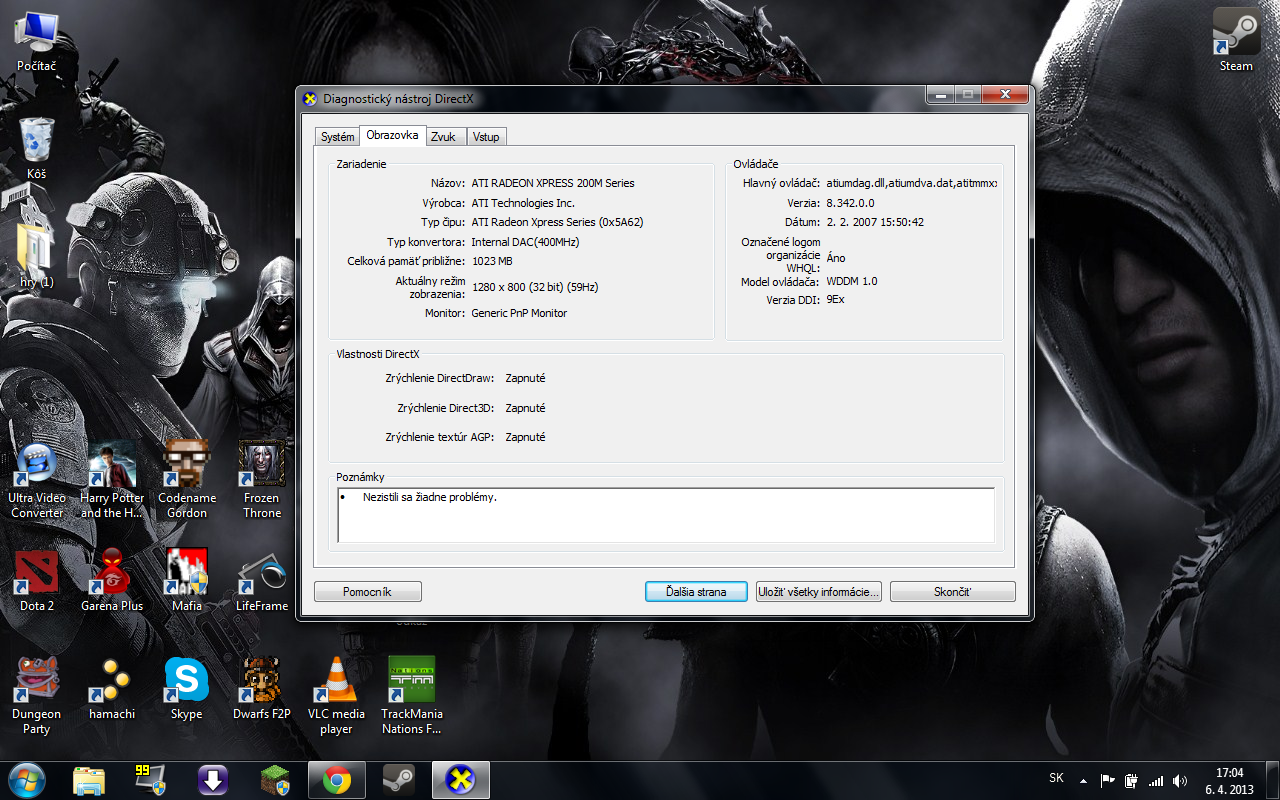
Task: Launch TrackMania Nations F... shortcut
Action: 412,696
